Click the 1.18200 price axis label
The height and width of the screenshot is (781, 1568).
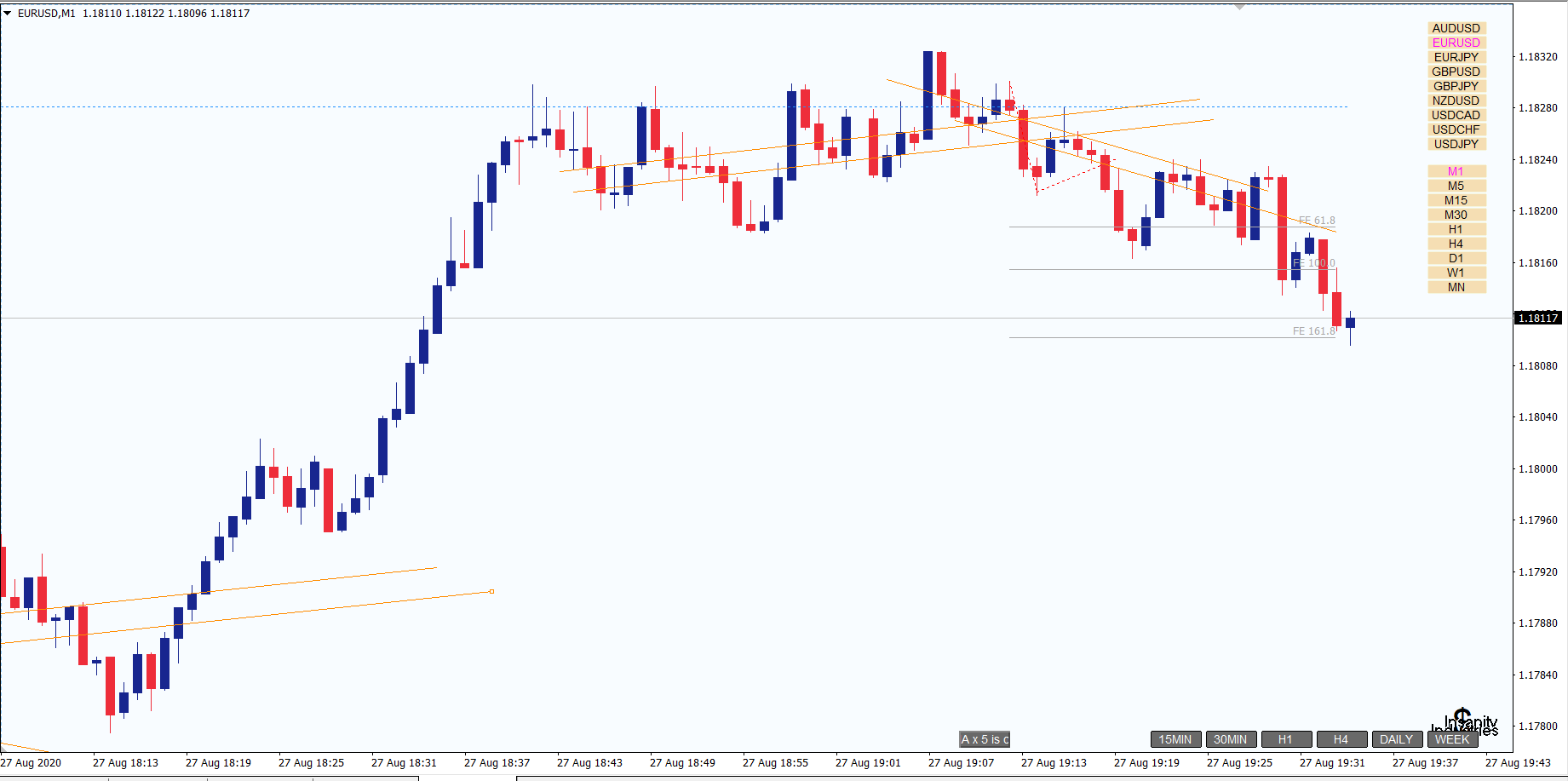(x=1538, y=211)
